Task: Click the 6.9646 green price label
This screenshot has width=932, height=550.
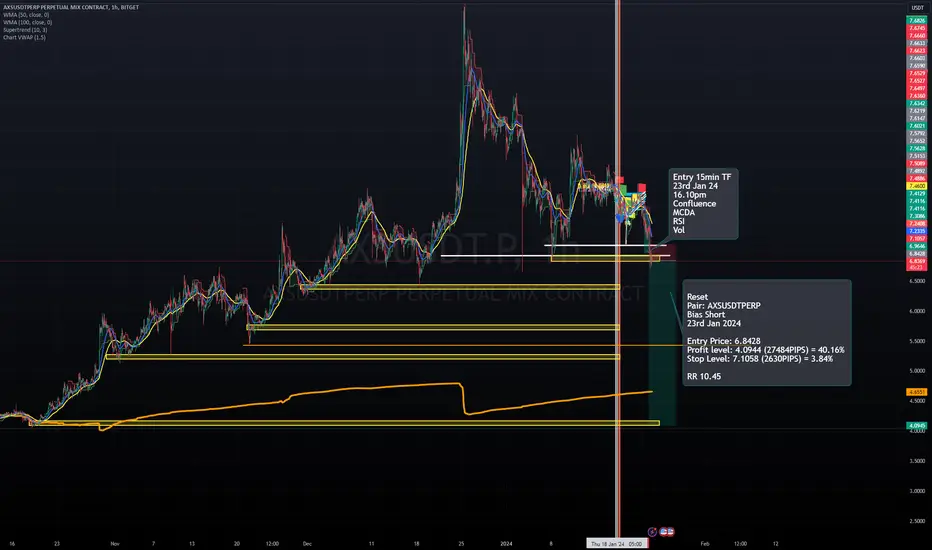Action: click(917, 246)
